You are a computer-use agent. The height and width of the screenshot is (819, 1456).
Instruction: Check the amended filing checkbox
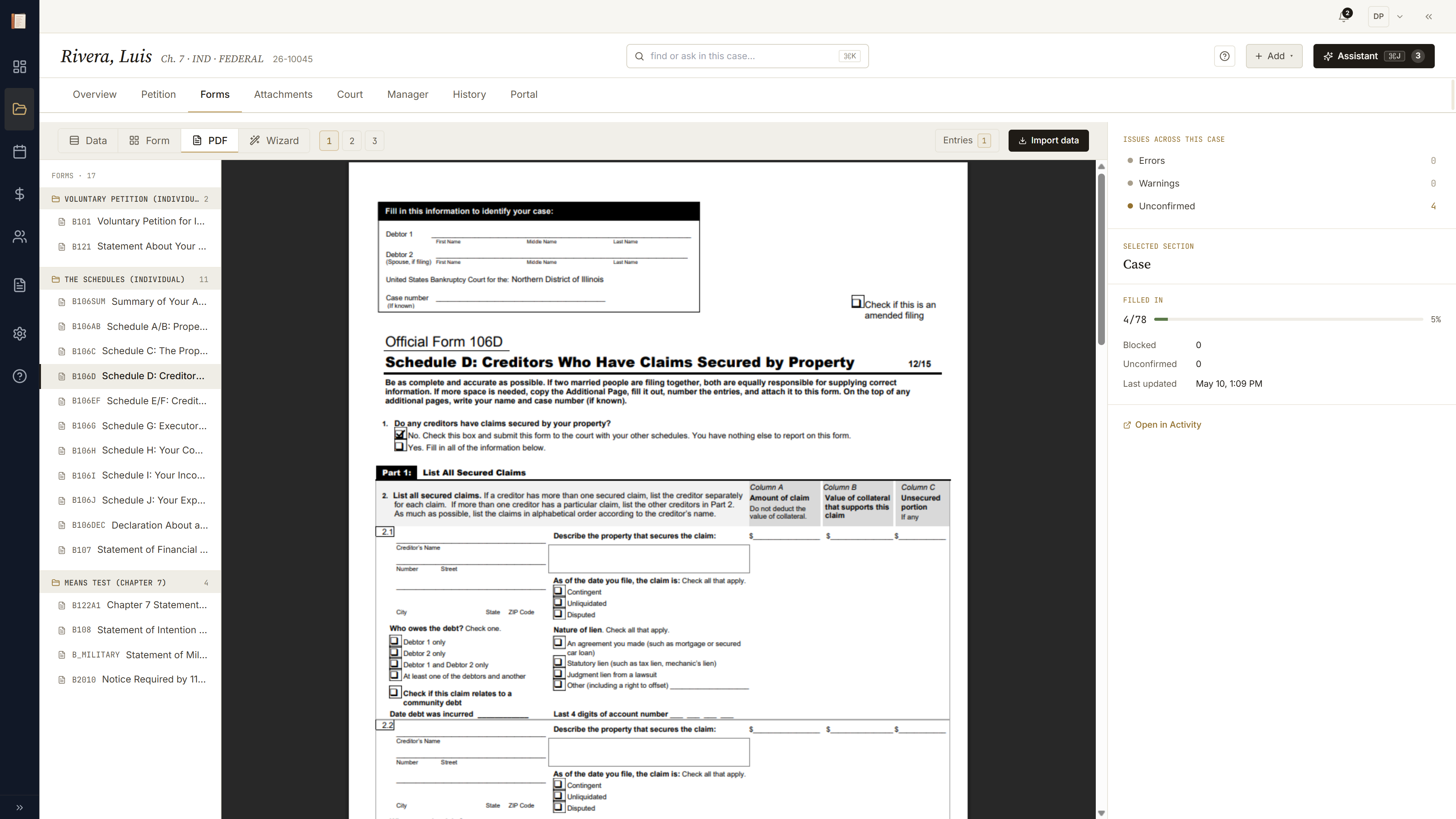(x=857, y=302)
